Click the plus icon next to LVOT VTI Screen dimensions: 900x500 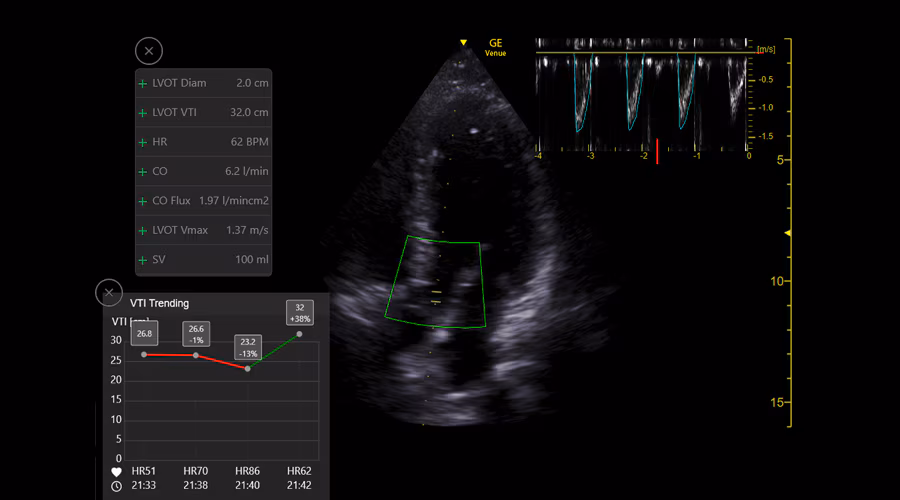(143, 113)
